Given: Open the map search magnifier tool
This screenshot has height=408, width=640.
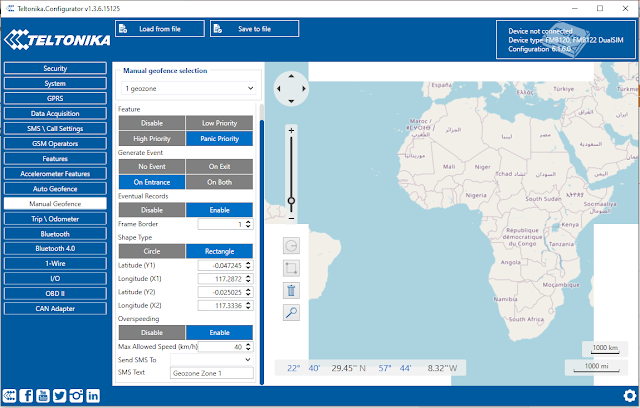Looking at the screenshot, I should pos(291,313).
